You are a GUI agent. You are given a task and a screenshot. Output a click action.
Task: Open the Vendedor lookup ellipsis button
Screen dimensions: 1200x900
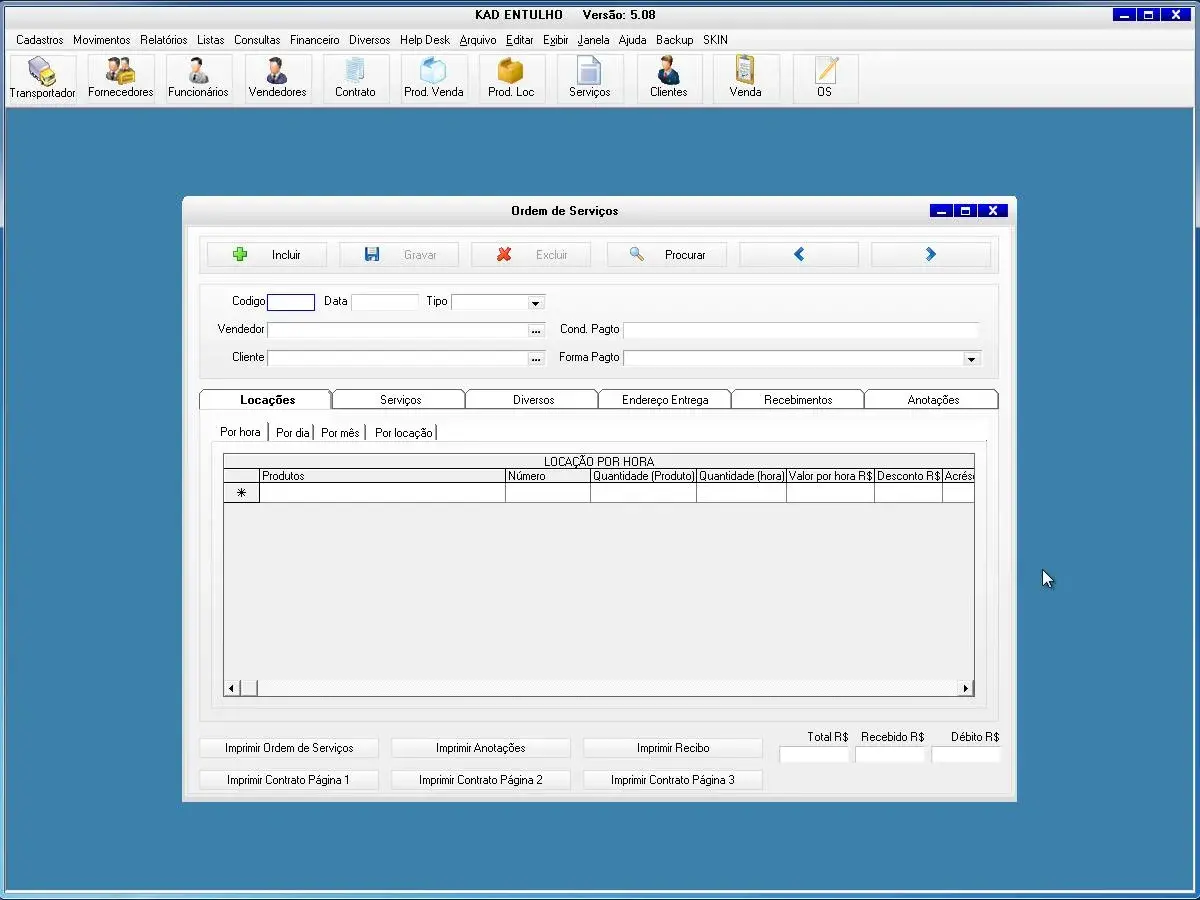[x=536, y=331]
